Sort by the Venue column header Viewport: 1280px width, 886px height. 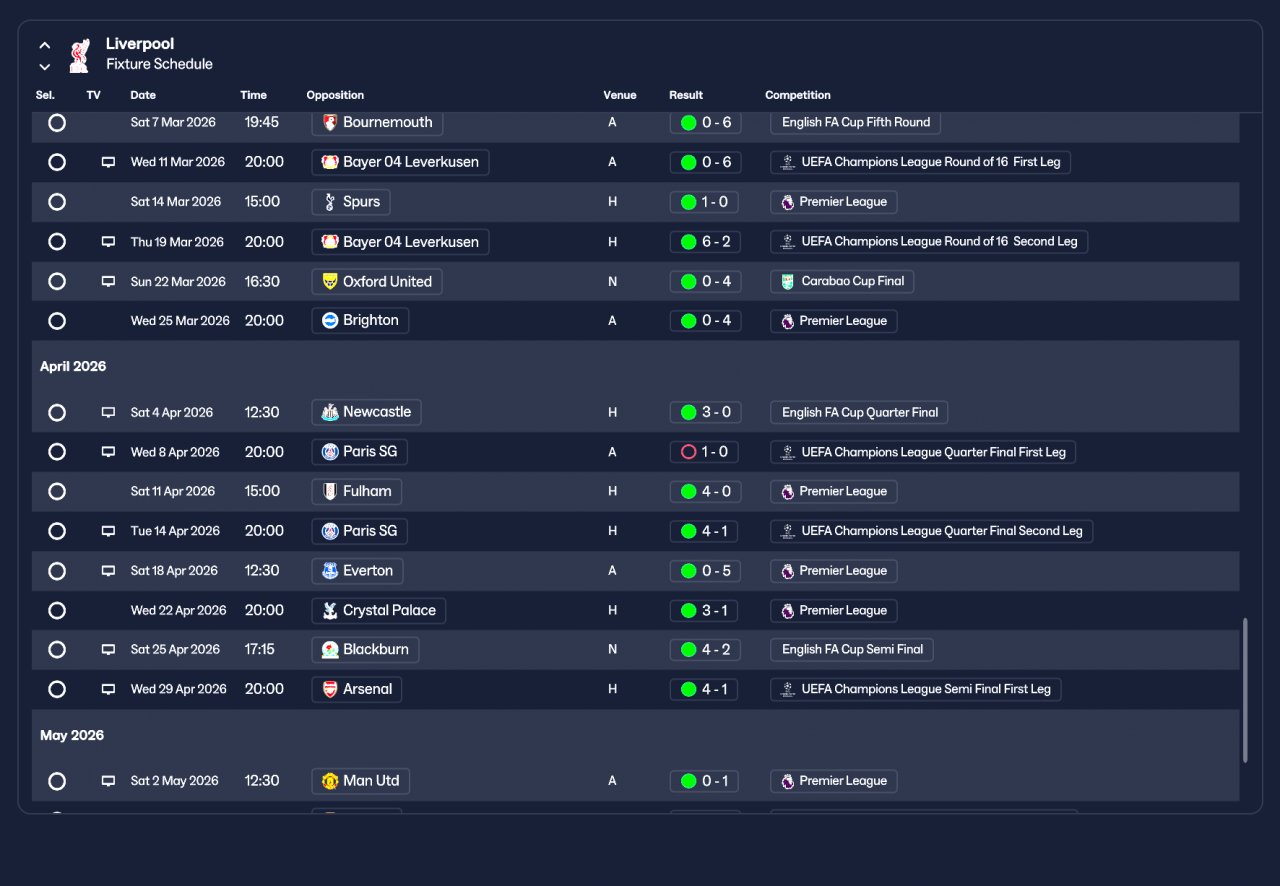(620, 95)
